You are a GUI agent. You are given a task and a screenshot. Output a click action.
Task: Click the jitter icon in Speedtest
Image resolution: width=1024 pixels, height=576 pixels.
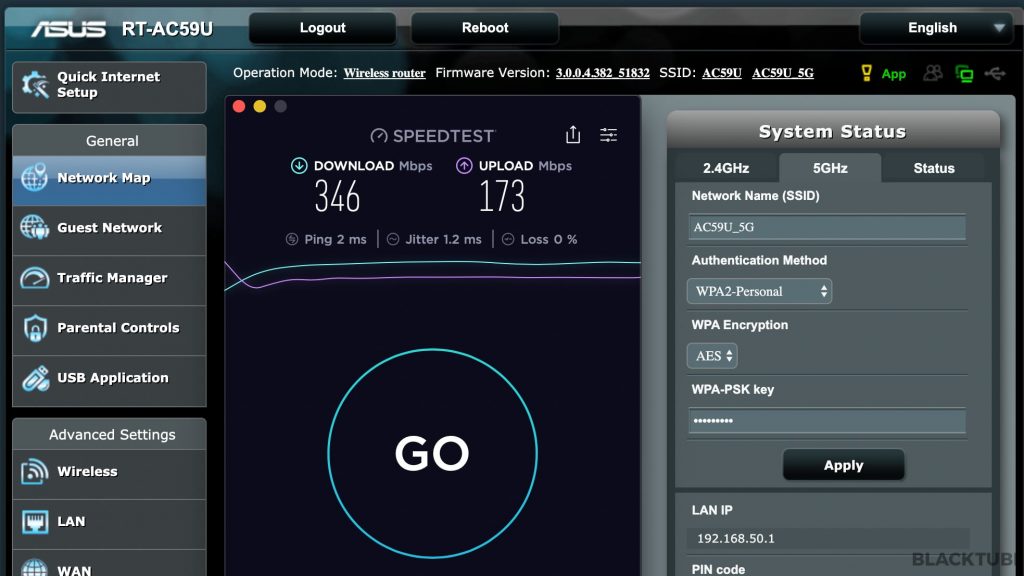click(x=392, y=240)
